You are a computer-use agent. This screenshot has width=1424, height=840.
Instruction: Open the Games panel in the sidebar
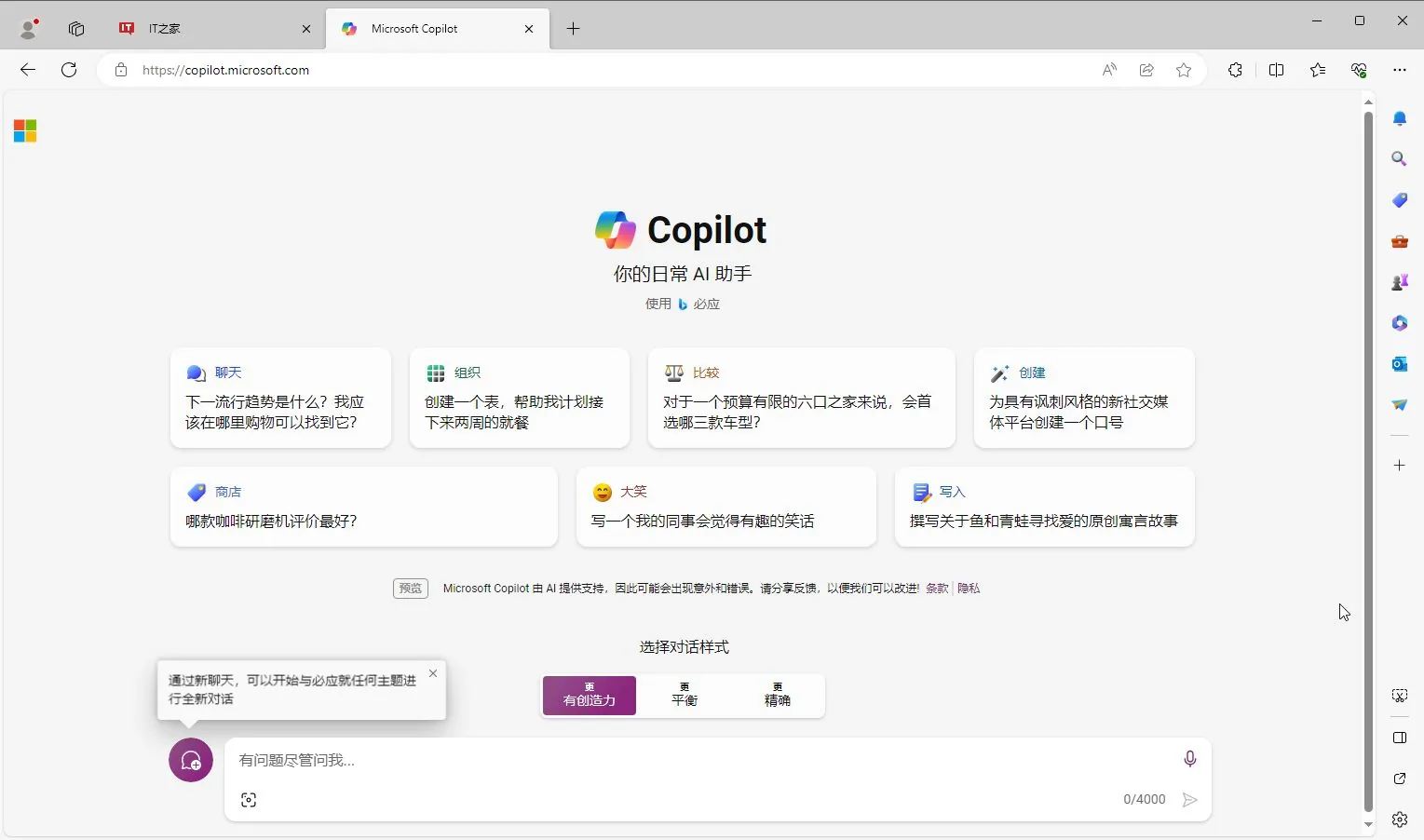1399,281
